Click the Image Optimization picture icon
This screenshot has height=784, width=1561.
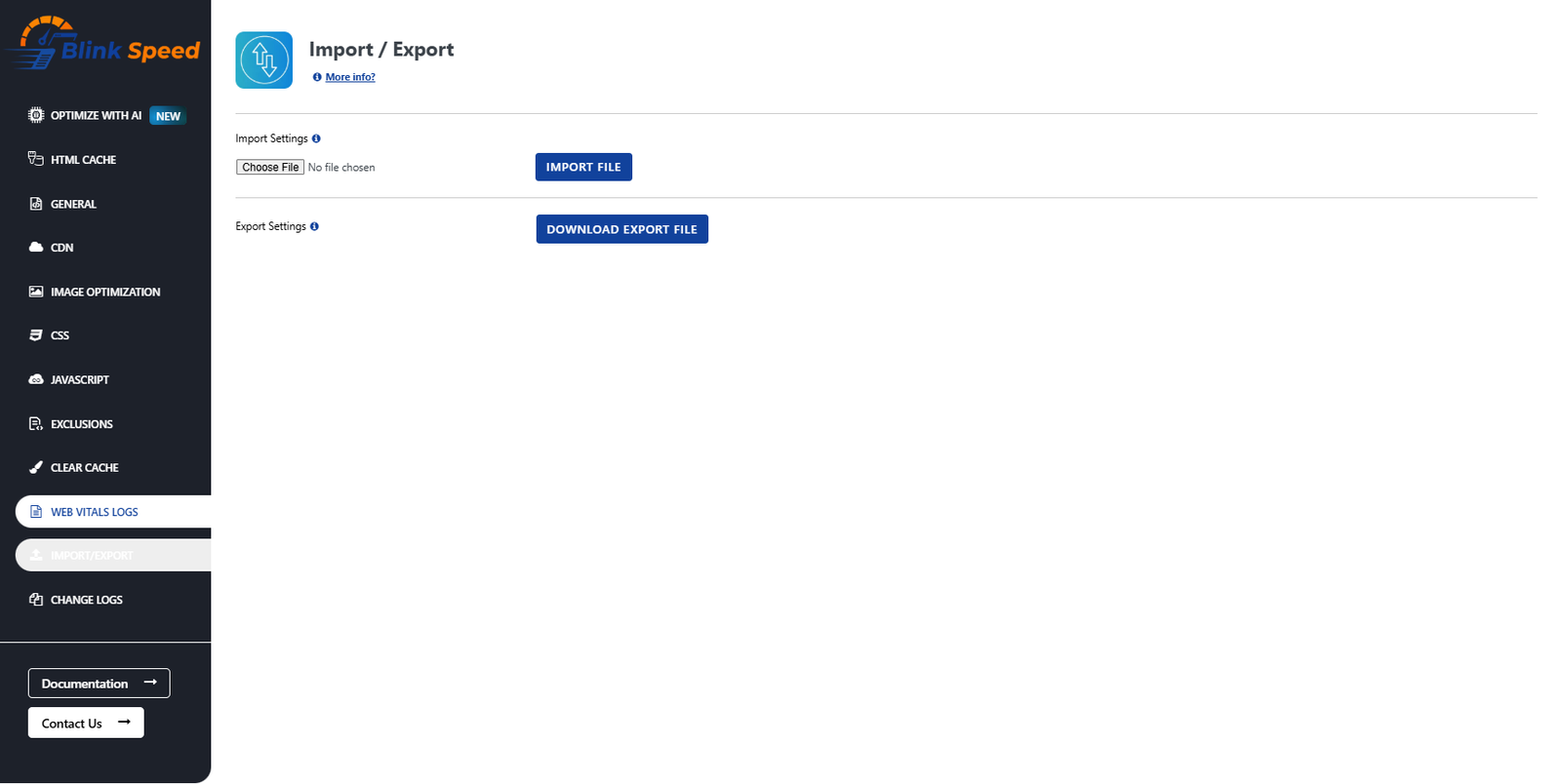36,292
